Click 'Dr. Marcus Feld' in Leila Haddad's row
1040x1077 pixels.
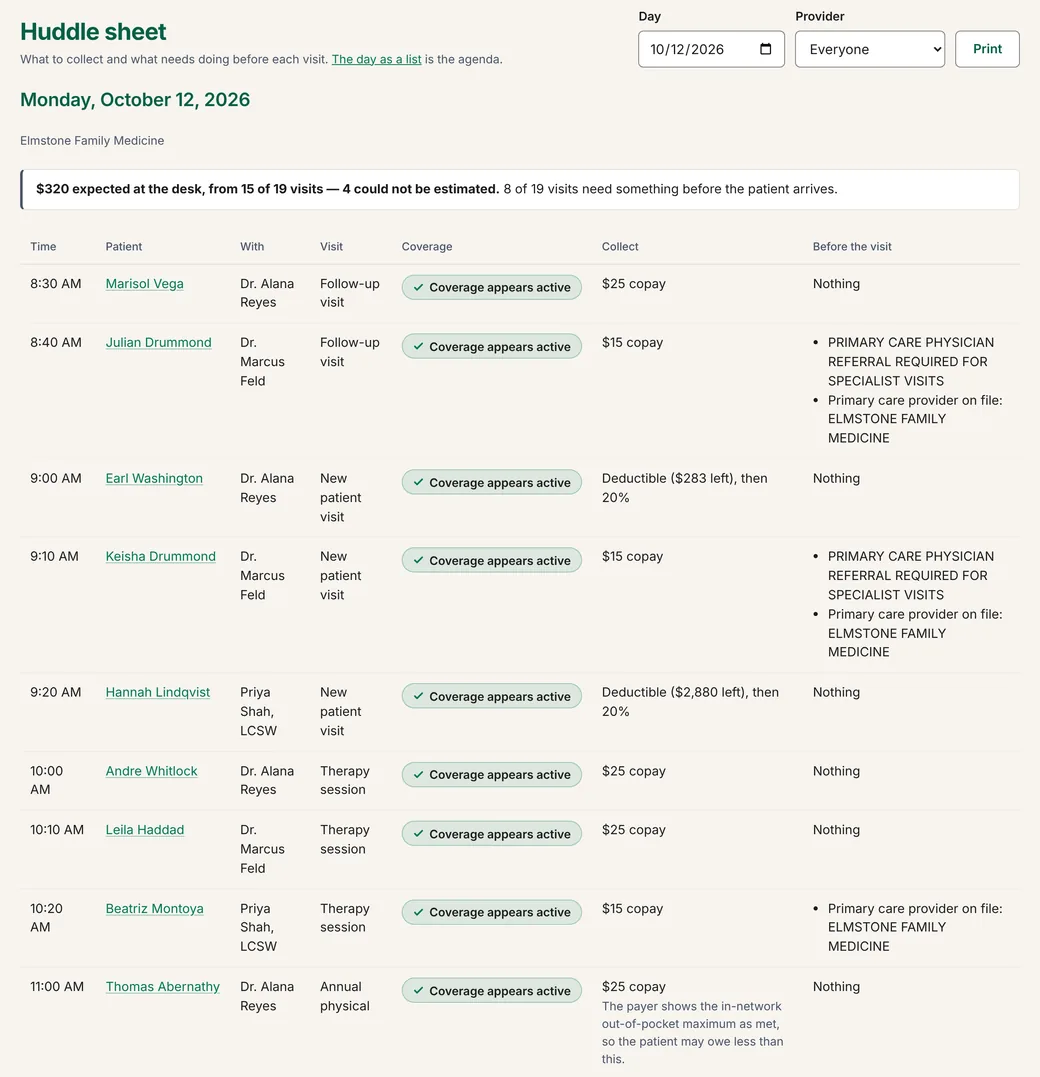click(262, 849)
